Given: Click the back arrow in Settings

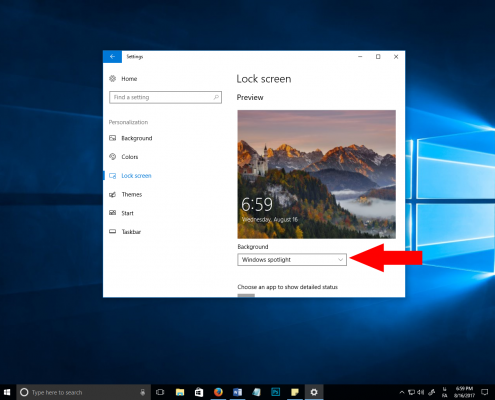Looking at the screenshot, I should coord(112,57).
